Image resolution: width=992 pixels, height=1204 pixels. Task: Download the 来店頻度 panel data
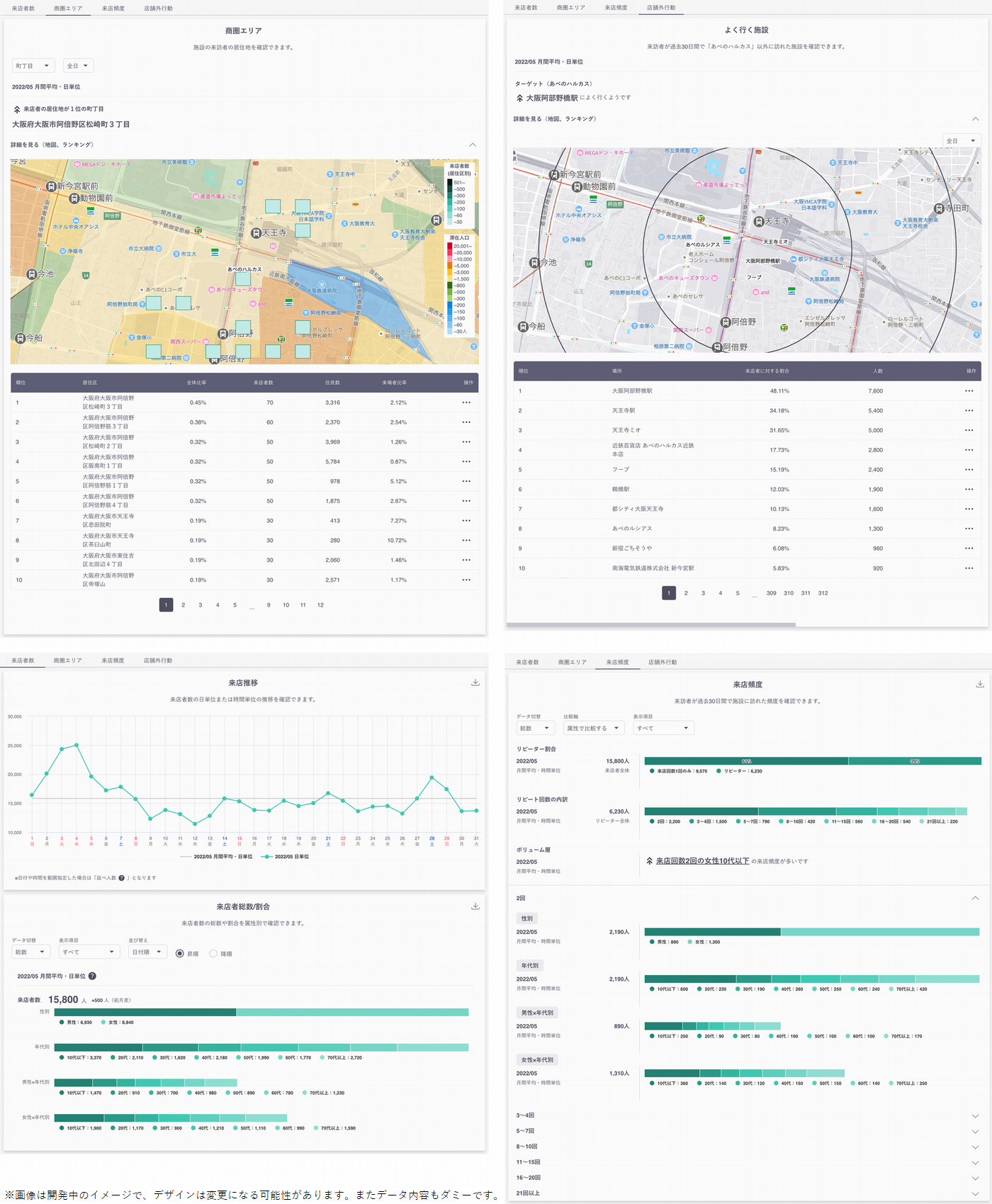(x=980, y=684)
